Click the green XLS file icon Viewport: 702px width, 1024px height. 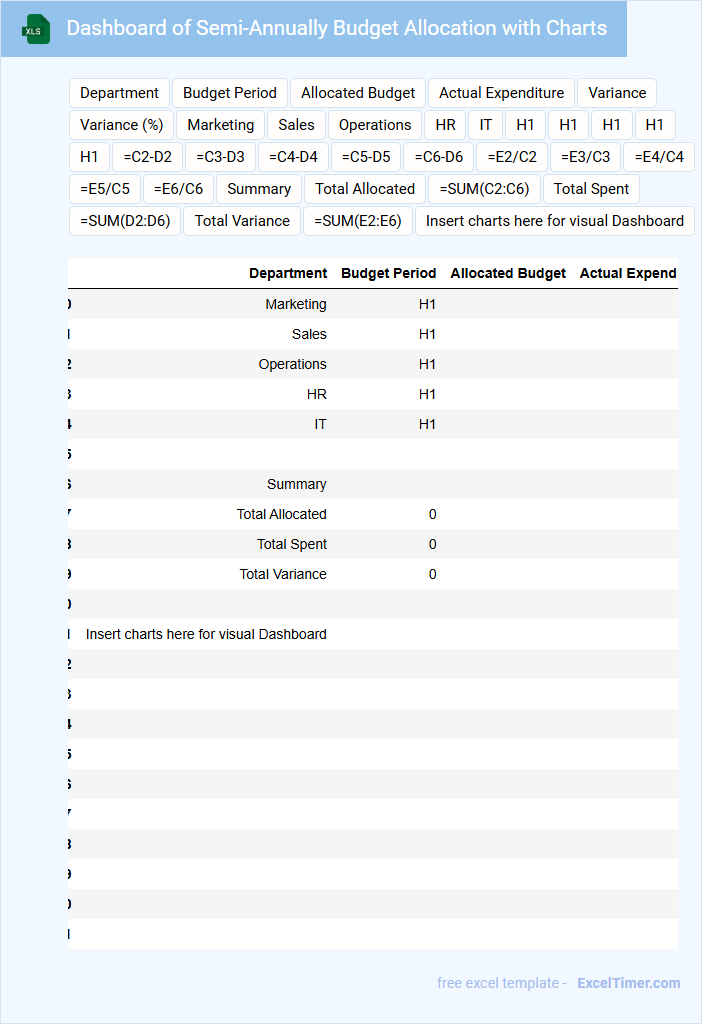(36, 29)
